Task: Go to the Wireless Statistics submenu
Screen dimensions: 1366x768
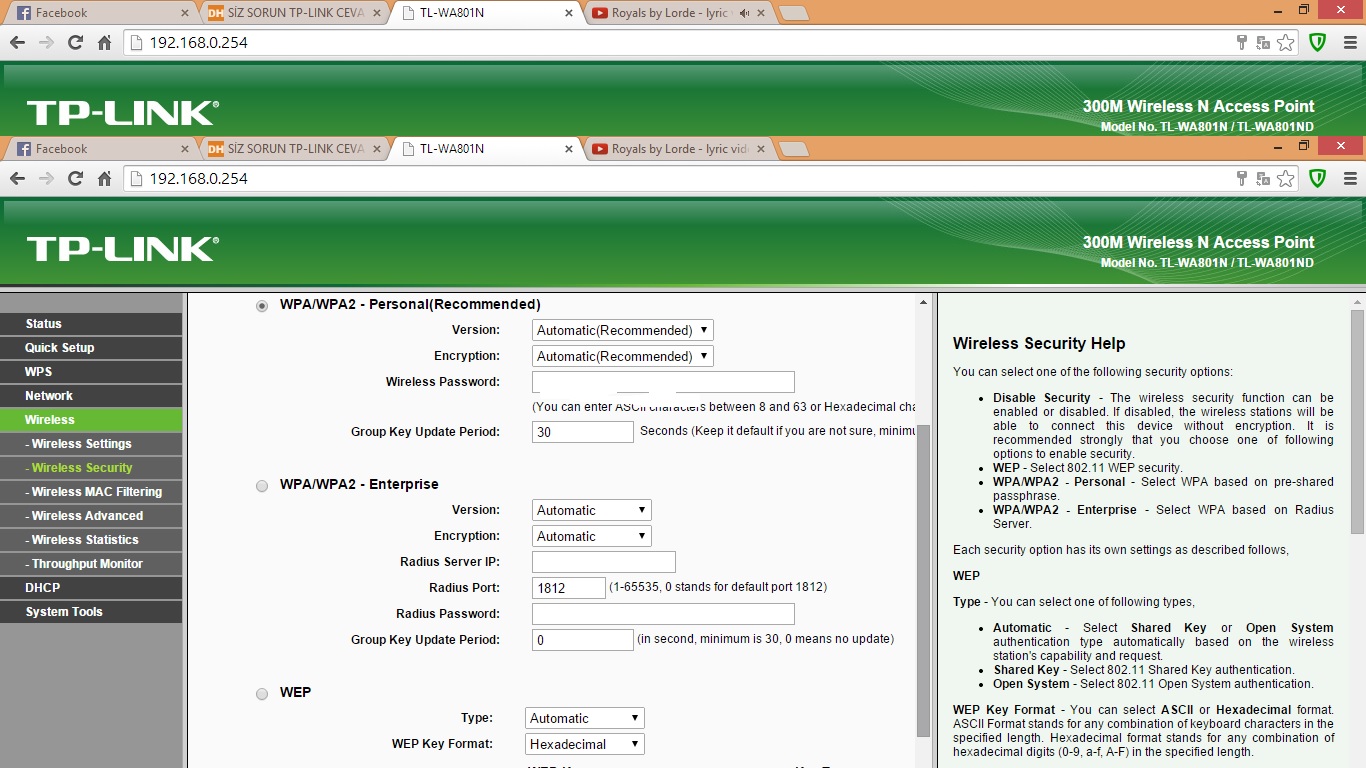Action: pos(91,540)
